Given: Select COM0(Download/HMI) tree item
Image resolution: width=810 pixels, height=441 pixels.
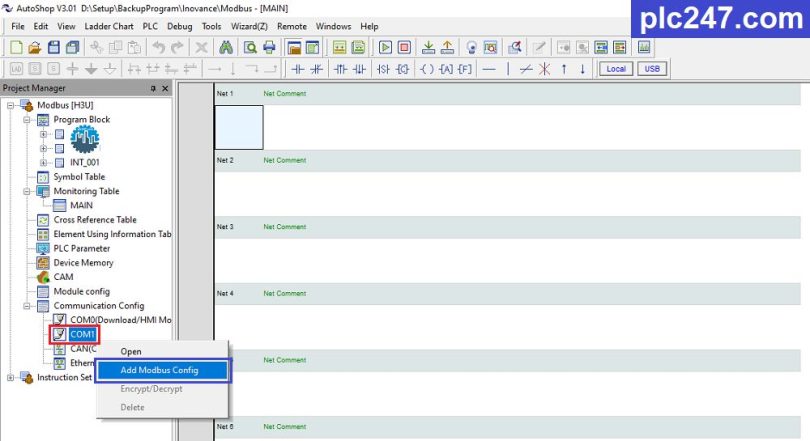Looking at the screenshot, I should [120, 320].
